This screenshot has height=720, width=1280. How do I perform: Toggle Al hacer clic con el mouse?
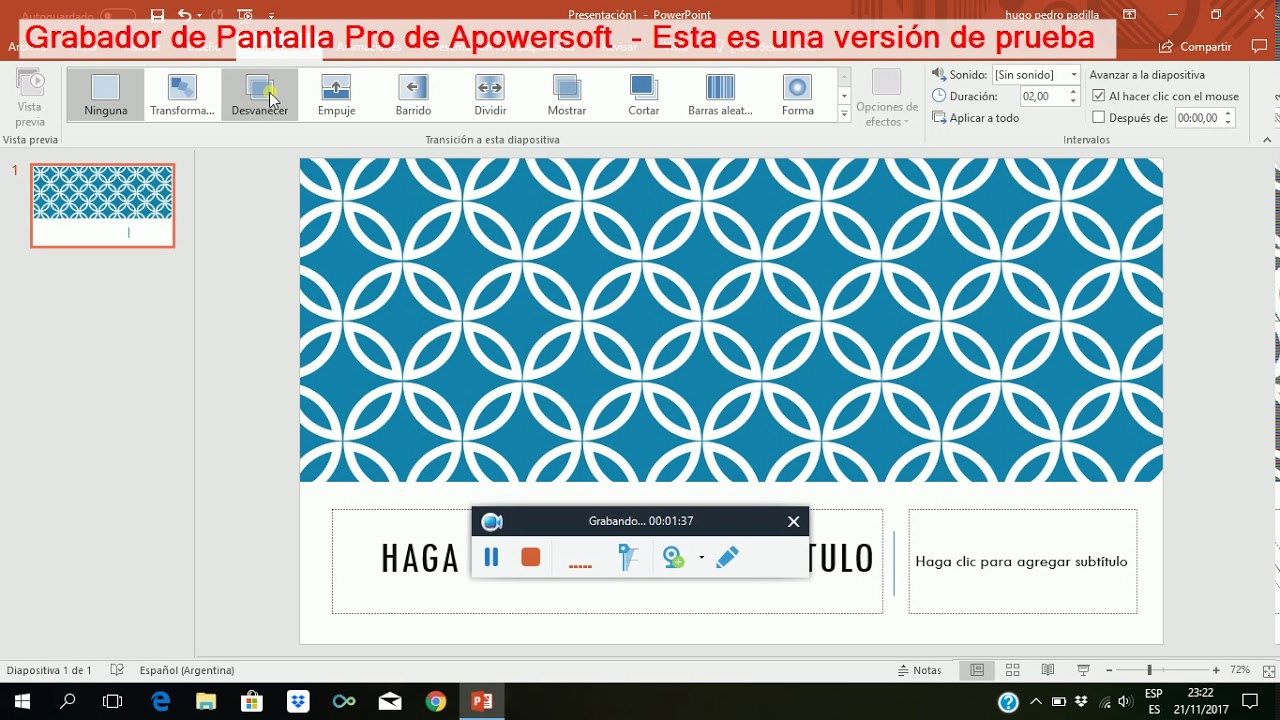pyautogui.click(x=1165, y=96)
